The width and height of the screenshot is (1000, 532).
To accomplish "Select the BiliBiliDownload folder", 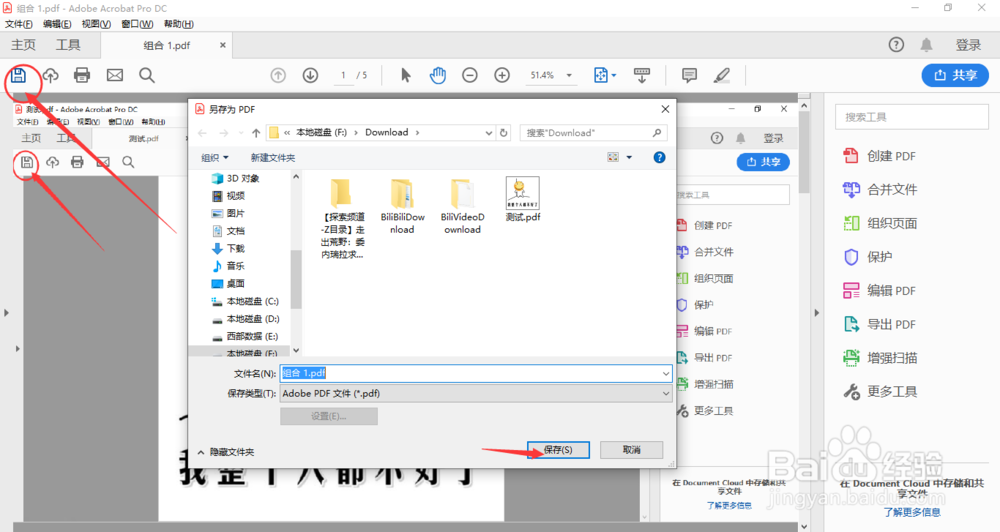I will click(402, 207).
